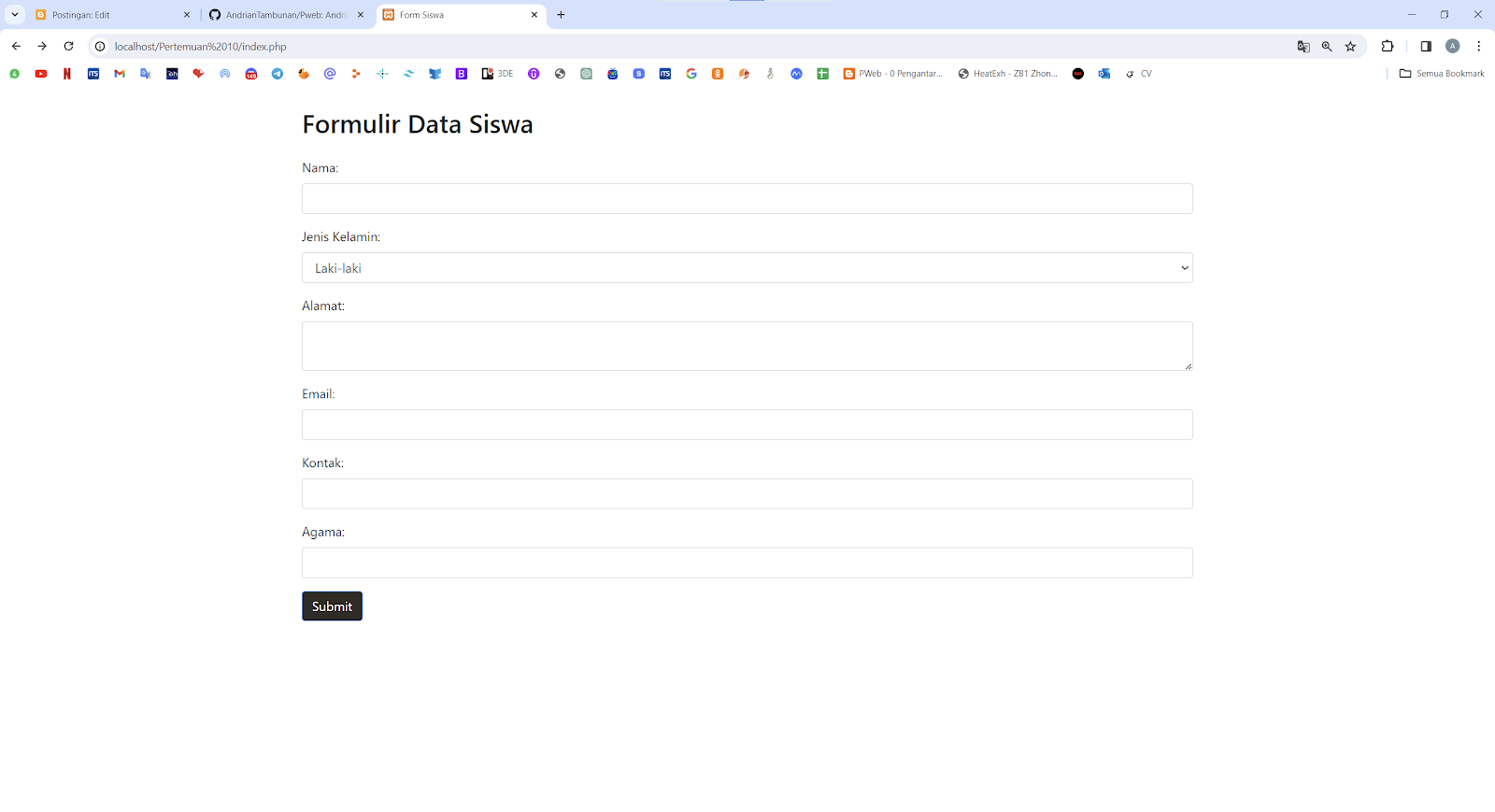The height and width of the screenshot is (812, 1495).
Task: Click the Formulir Data Siswa heading
Action: tap(418, 124)
